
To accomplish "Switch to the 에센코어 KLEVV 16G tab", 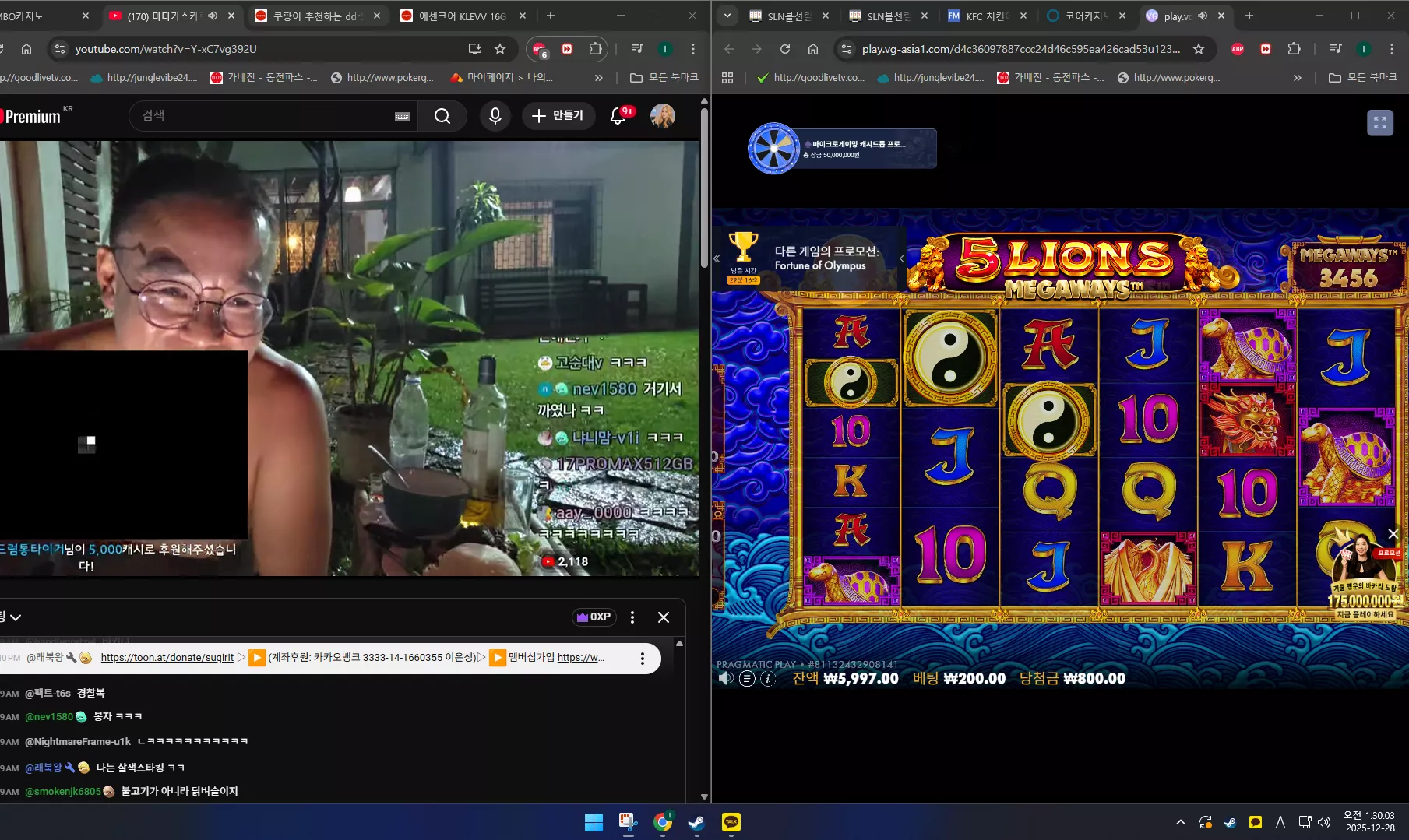I will tap(463, 16).
